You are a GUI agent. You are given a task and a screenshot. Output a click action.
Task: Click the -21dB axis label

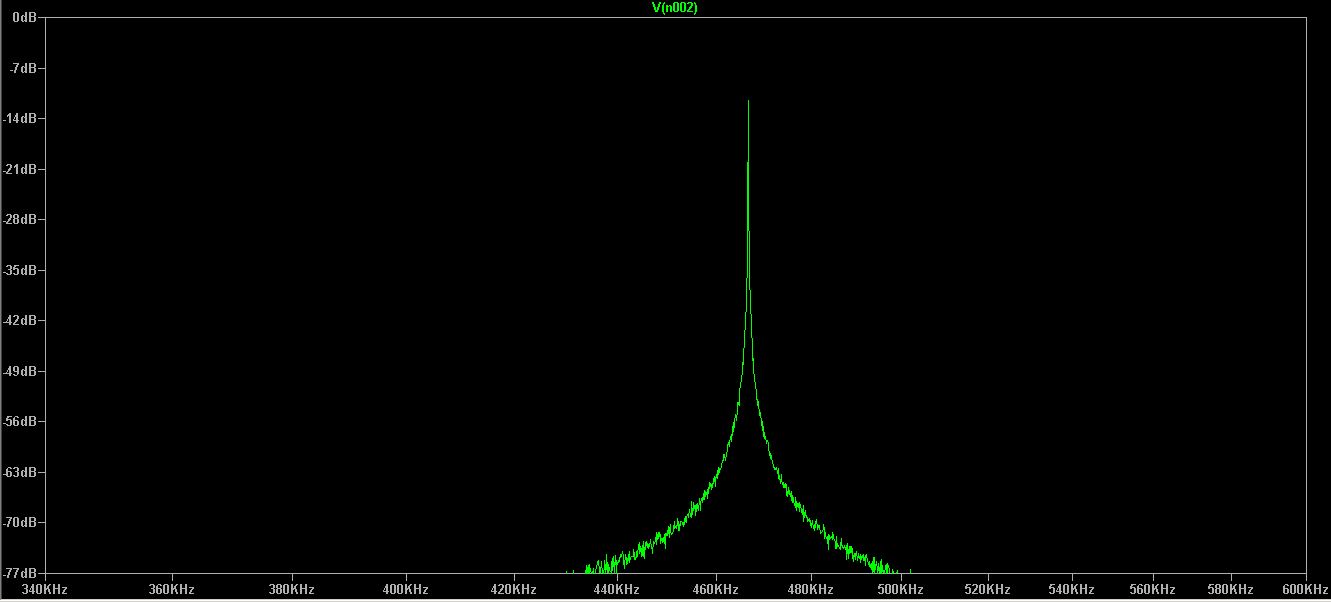click(21, 169)
